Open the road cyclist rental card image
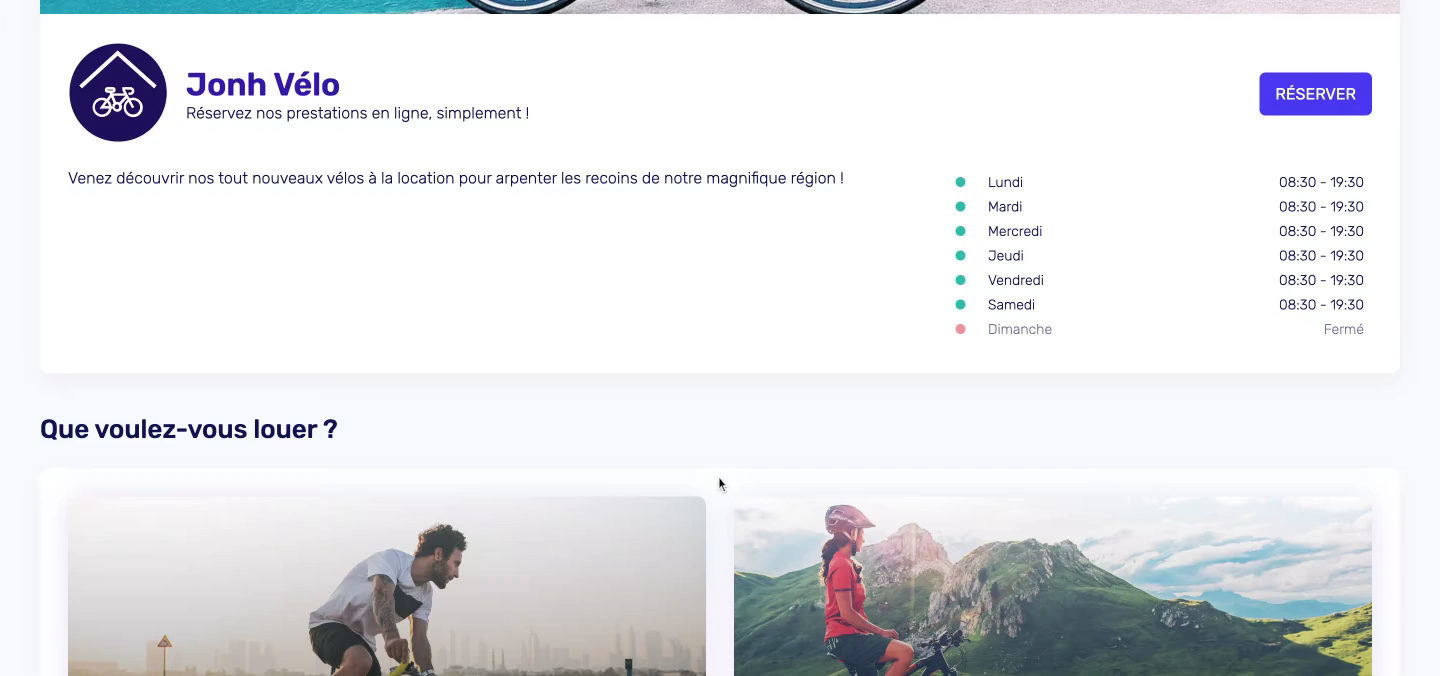1440x676 pixels. (387, 586)
